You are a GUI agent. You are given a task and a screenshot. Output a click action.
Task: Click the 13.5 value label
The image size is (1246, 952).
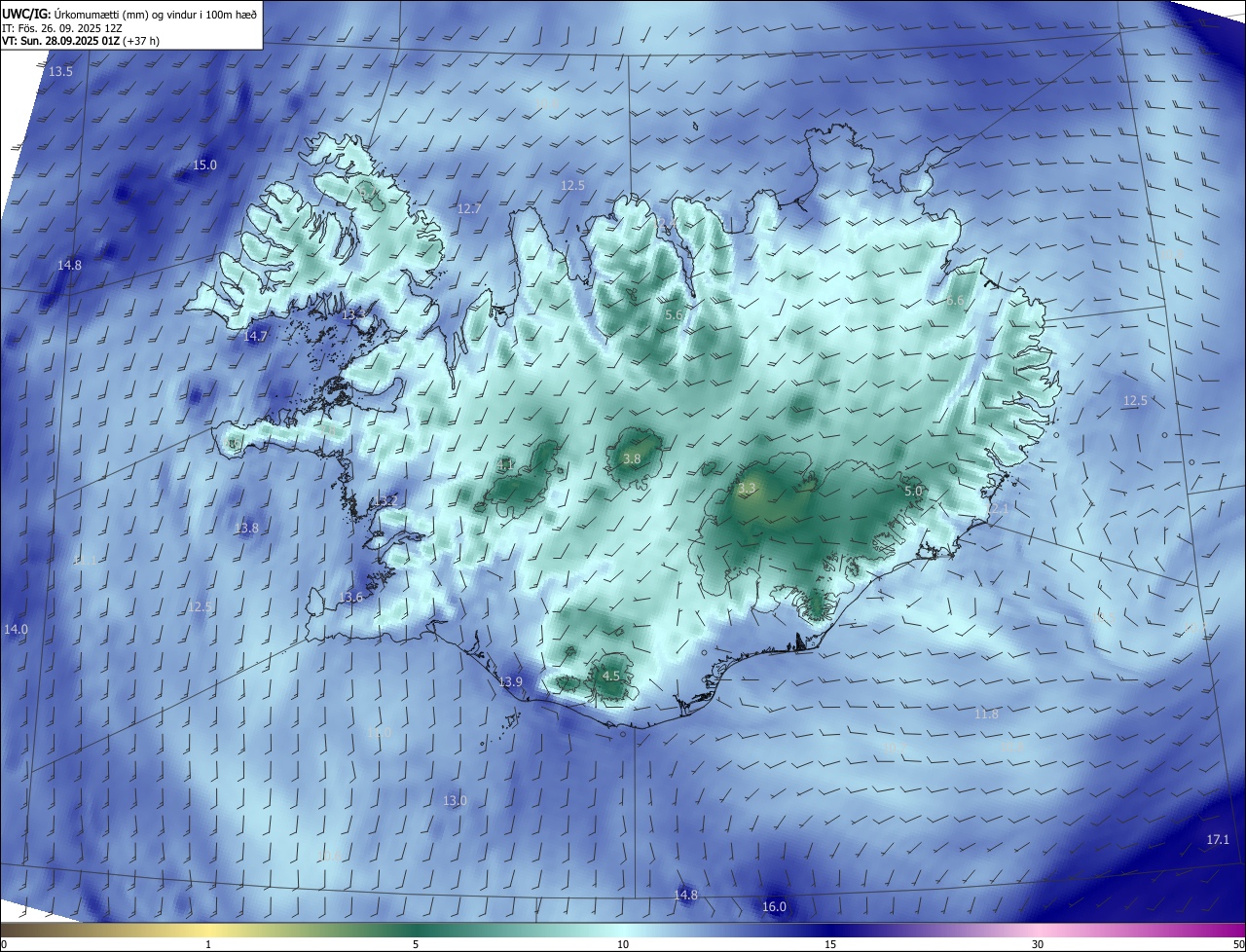click(60, 72)
